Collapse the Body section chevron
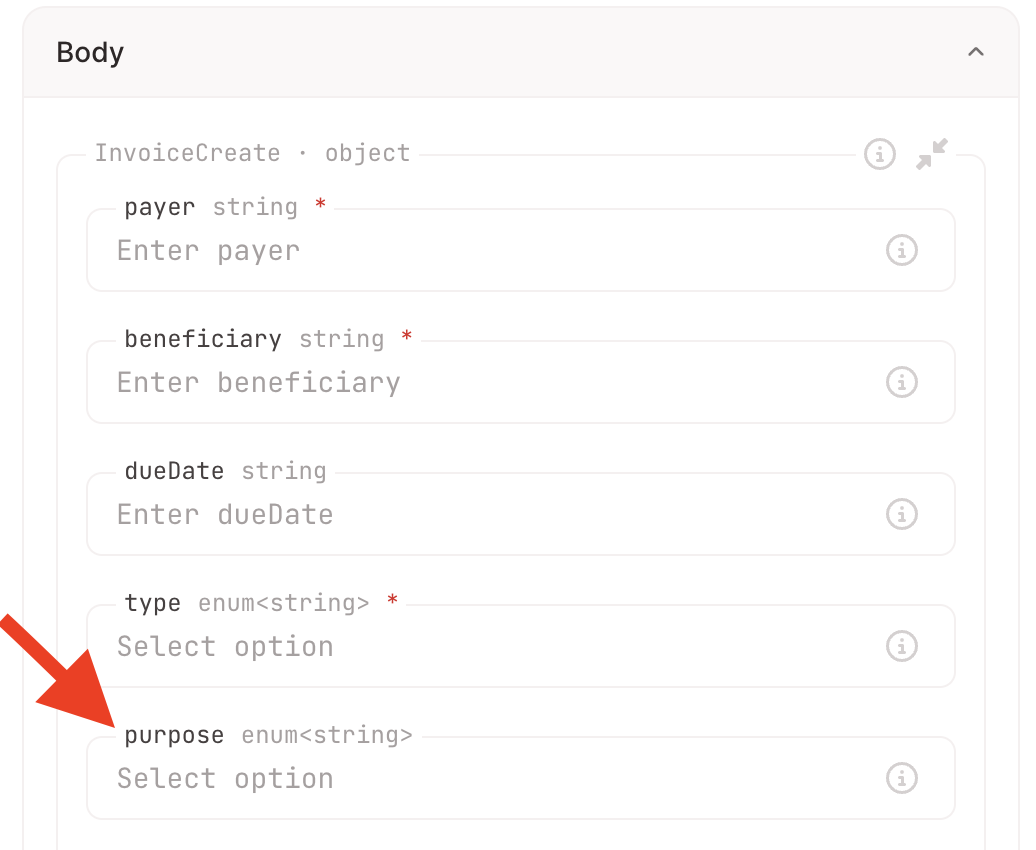The width and height of the screenshot is (1036, 850). (x=976, y=52)
